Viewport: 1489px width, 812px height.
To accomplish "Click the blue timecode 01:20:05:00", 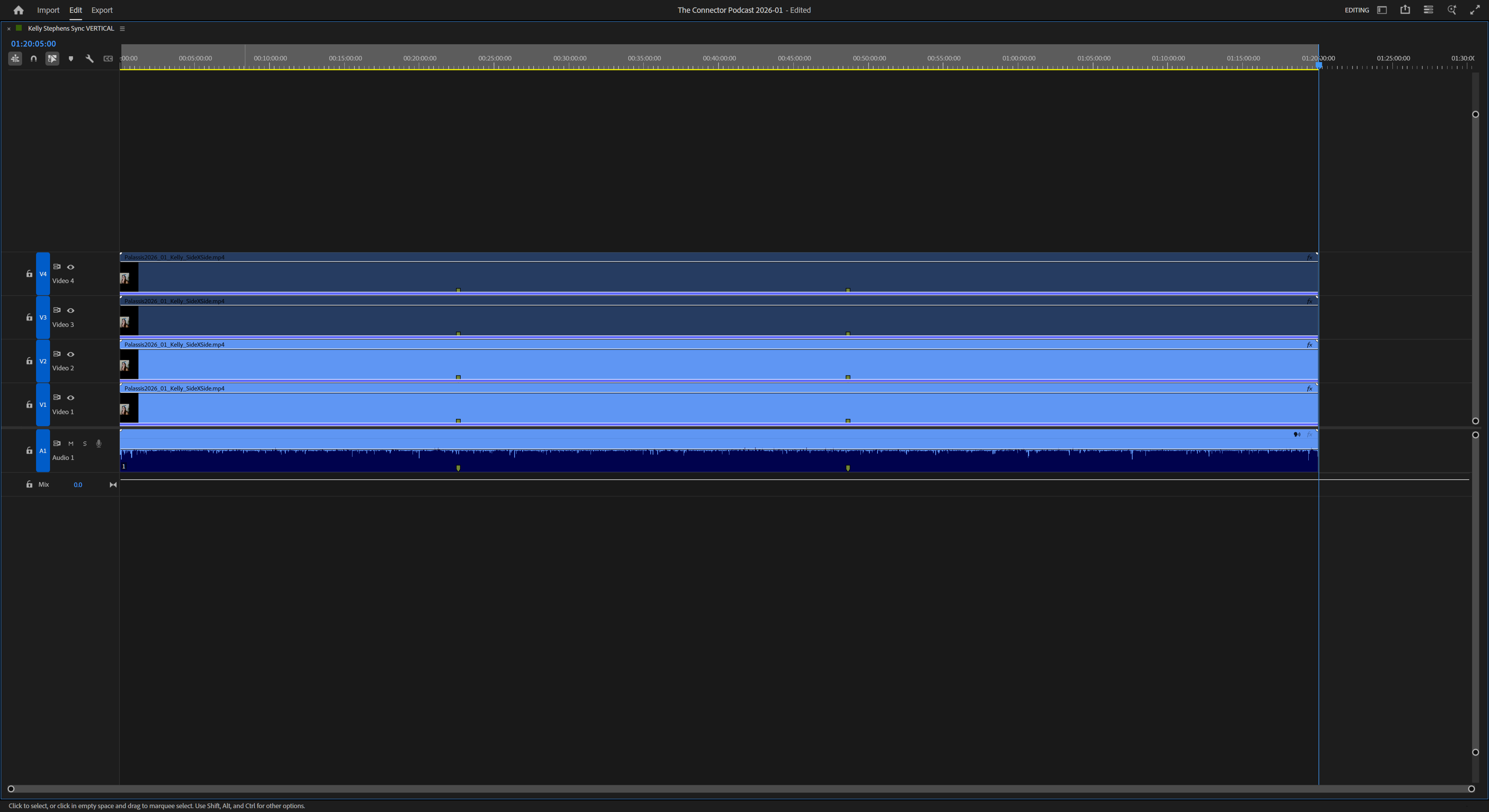I will coord(33,43).
